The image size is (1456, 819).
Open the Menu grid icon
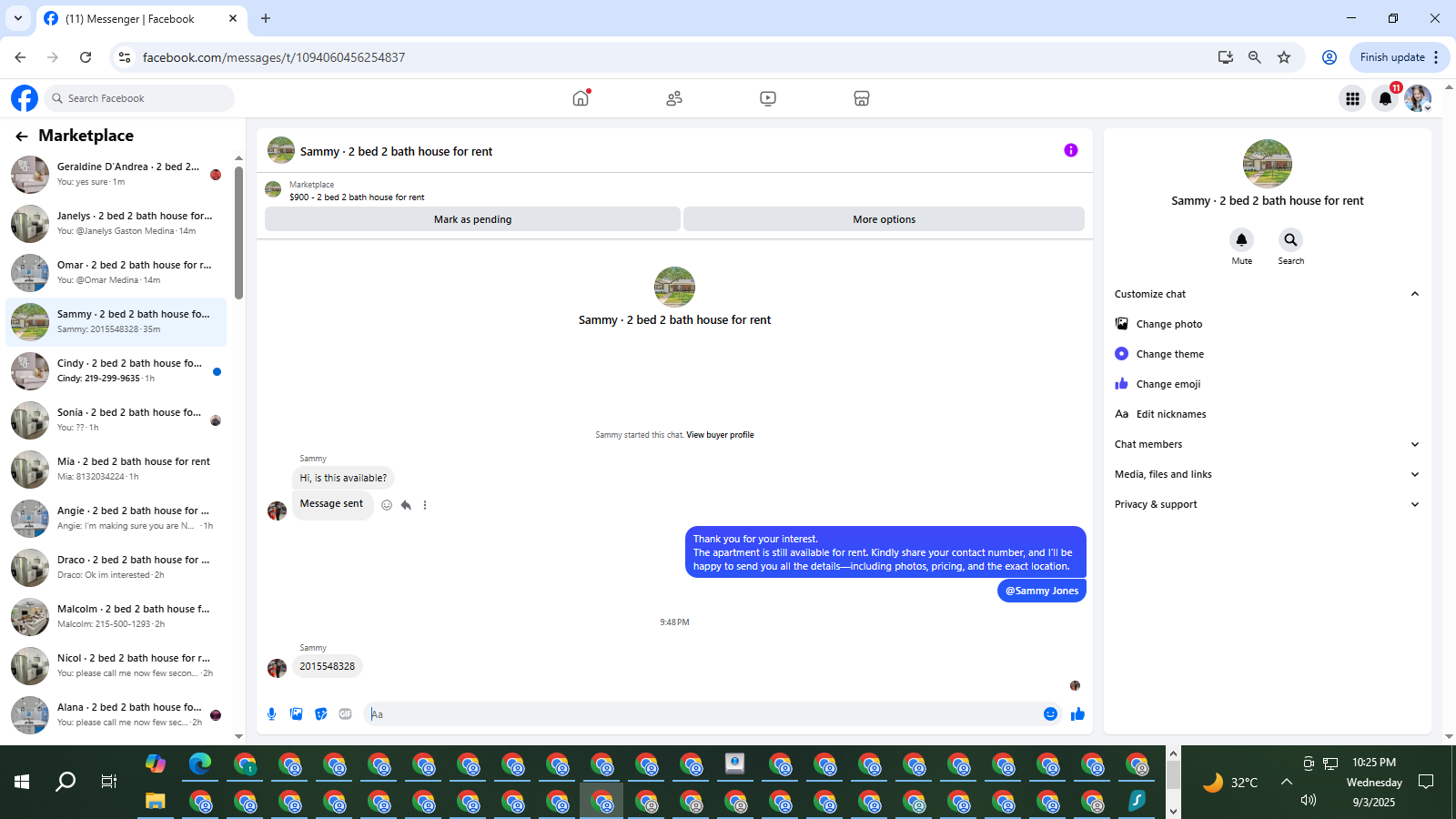(x=1352, y=98)
